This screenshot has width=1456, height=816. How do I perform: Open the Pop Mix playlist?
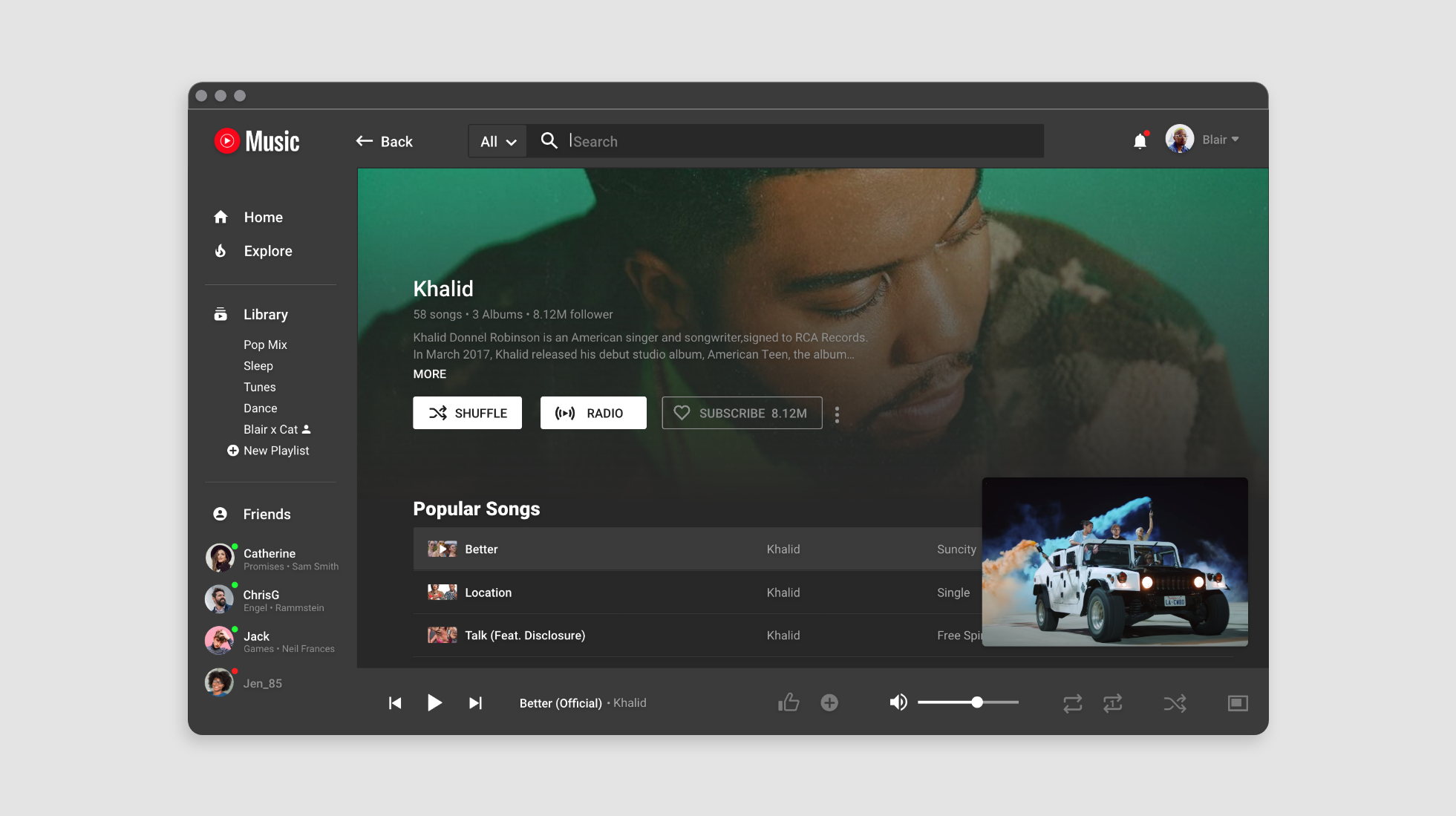[x=265, y=345]
